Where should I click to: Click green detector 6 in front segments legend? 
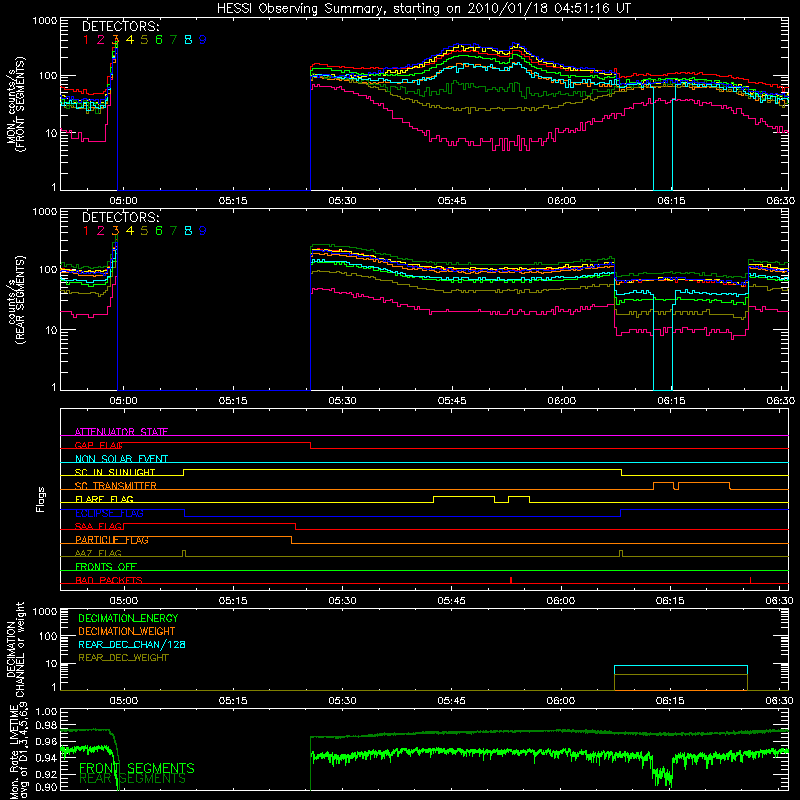click(159, 40)
